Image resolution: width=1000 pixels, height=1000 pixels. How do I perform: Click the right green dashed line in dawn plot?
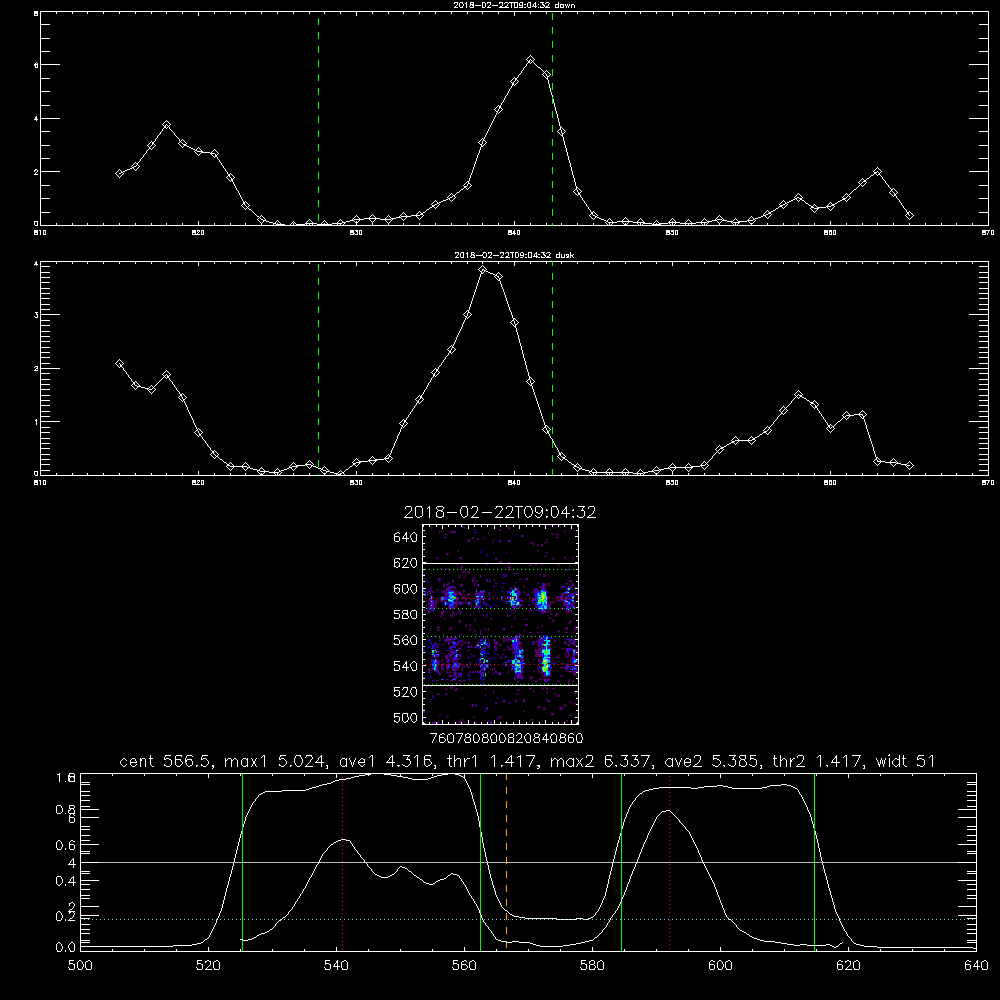tap(552, 119)
